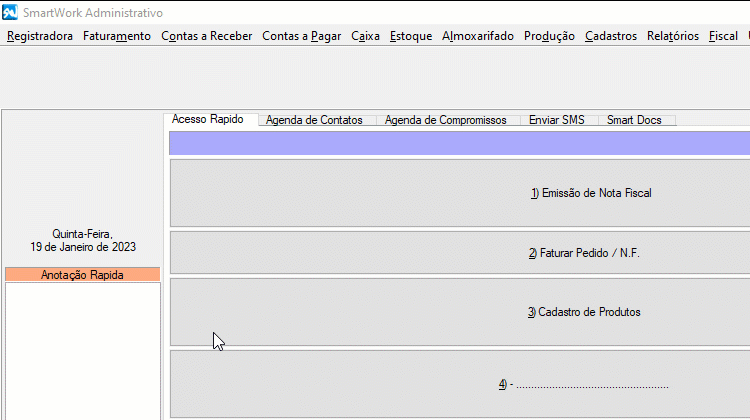Open the Produção menu
Image resolution: width=750 pixels, height=420 pixels.
tap(549, 36)
